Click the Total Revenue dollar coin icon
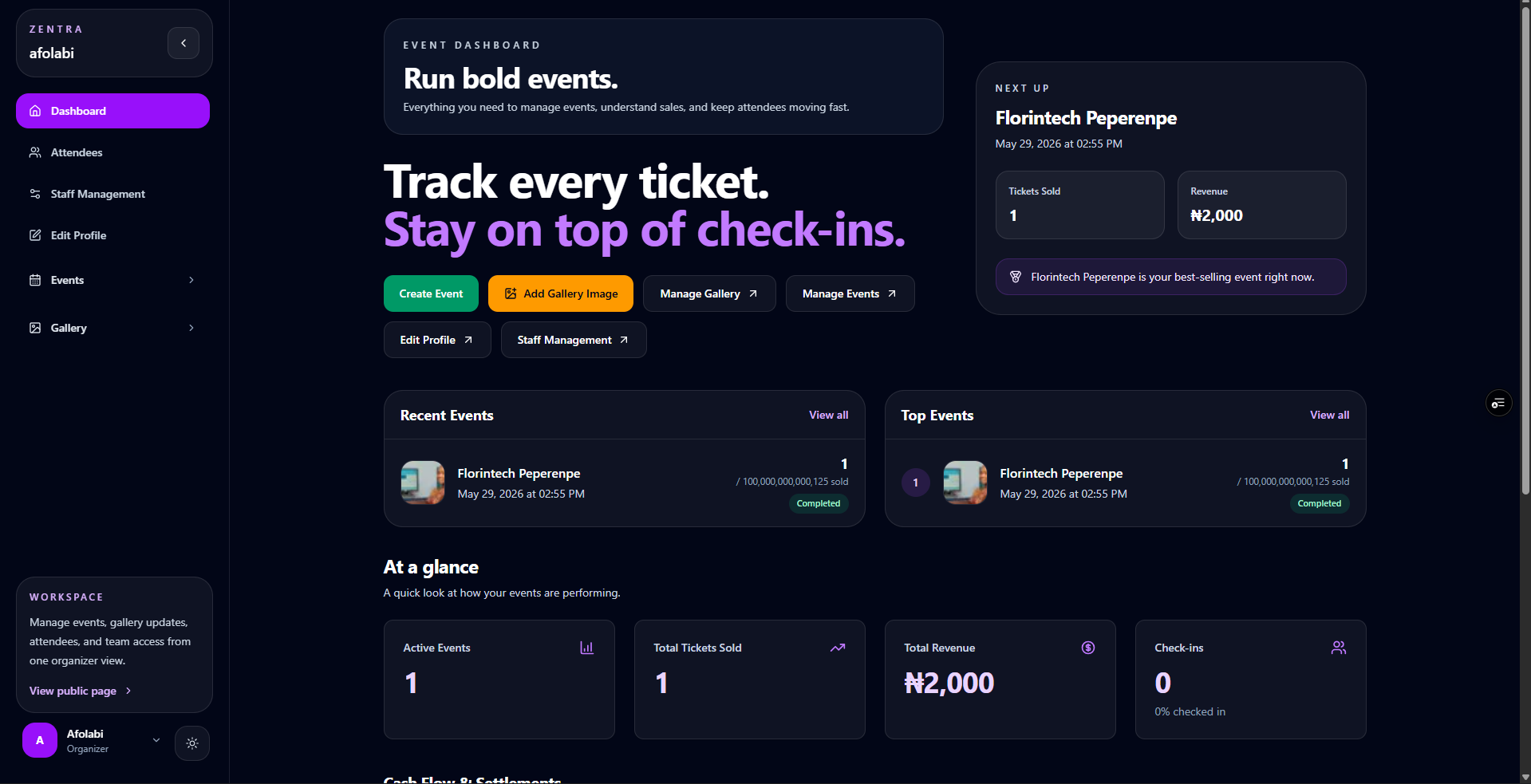 click(1088, 648)
